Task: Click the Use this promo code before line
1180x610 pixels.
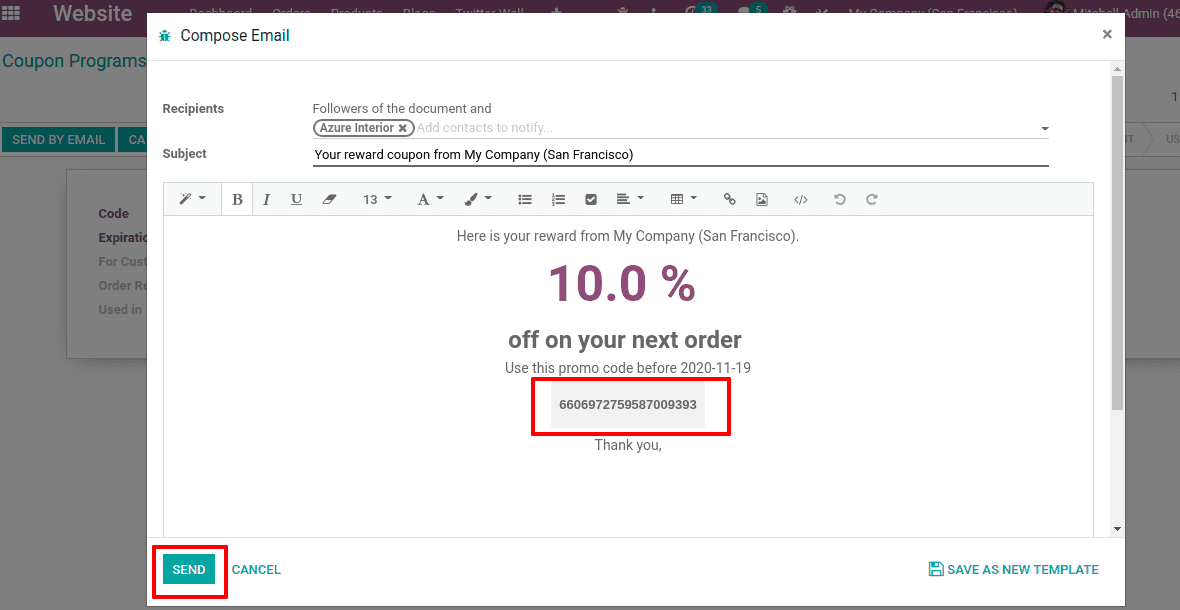Action: click(628, 369)
